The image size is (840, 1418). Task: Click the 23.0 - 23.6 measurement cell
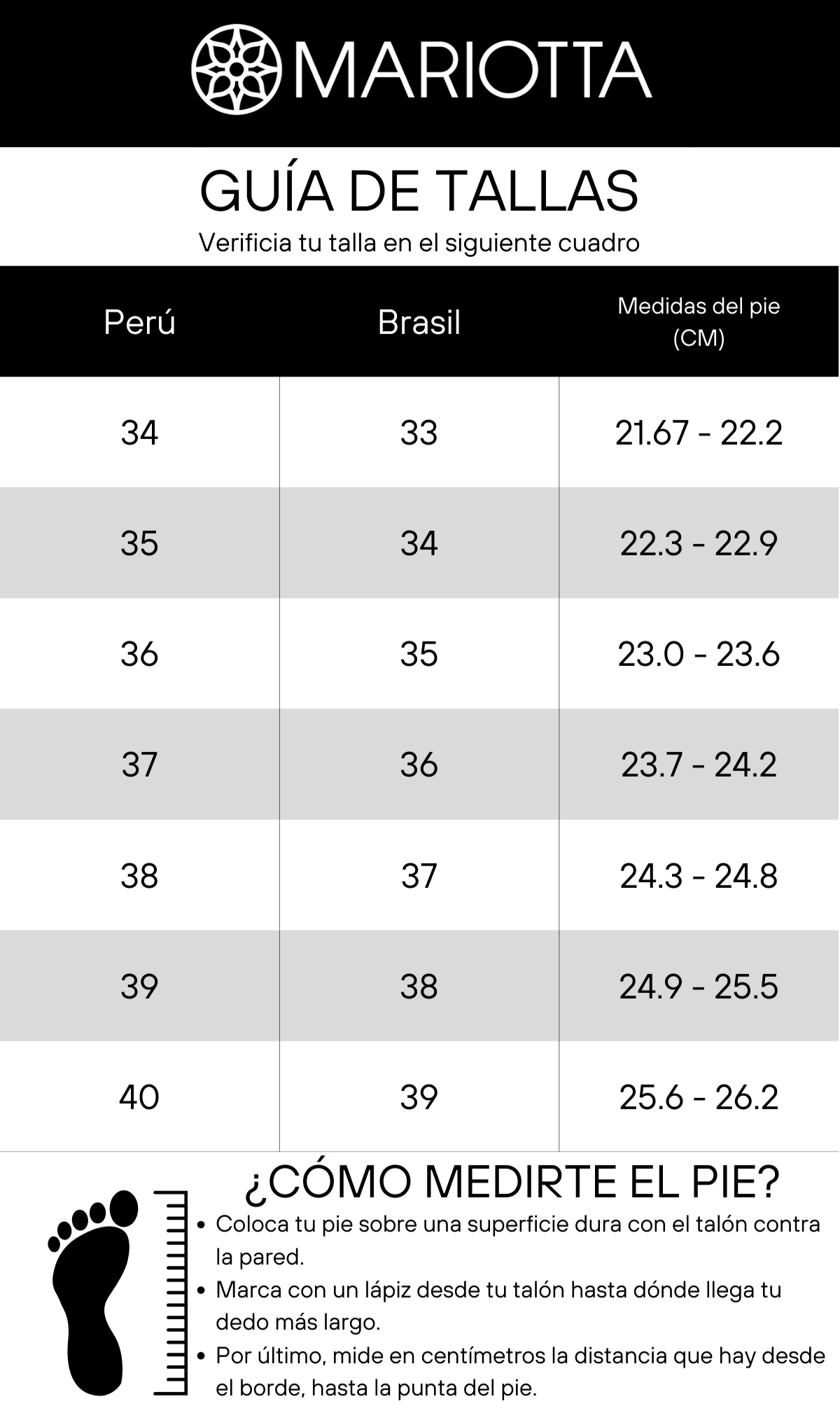point(699,653)
